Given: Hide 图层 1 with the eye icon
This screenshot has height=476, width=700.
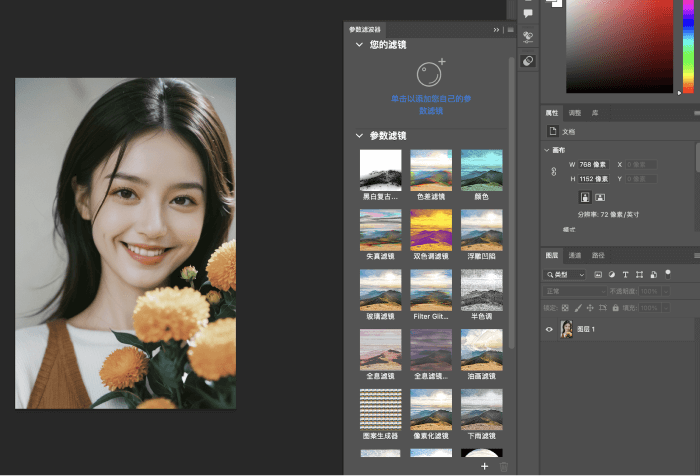Looking at the screenshot, I should pyautogui.click(x=549, y=329).
